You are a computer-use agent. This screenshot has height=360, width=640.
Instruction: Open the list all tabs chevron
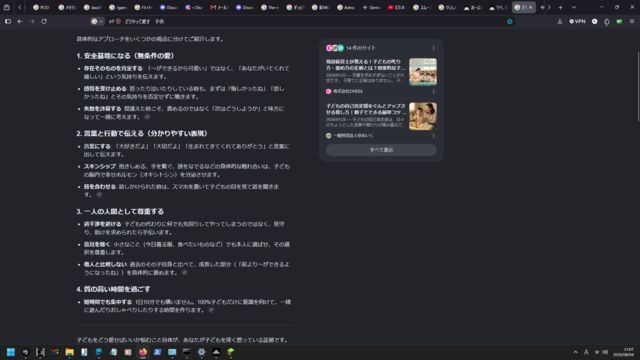click(x=573, y=7)
